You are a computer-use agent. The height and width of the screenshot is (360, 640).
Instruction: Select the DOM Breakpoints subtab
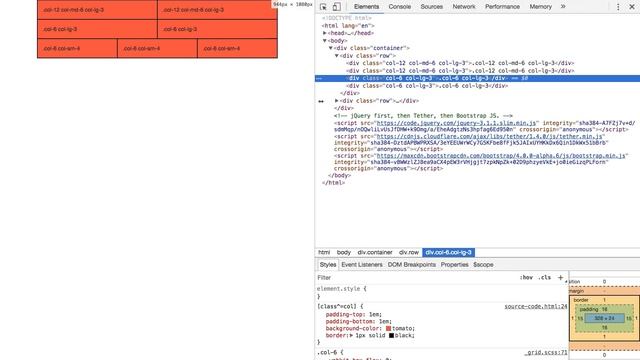pos(411,264)
